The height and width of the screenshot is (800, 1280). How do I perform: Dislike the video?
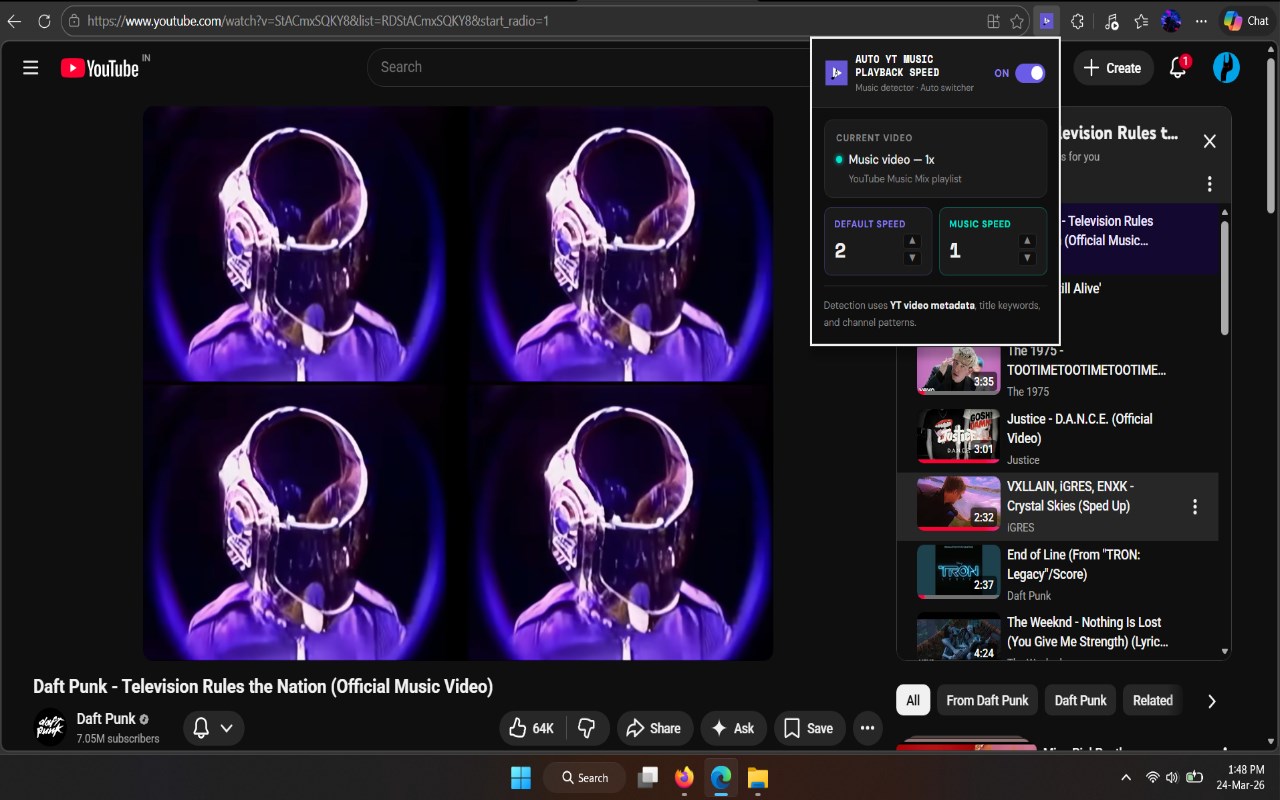(x=587, y=728)
